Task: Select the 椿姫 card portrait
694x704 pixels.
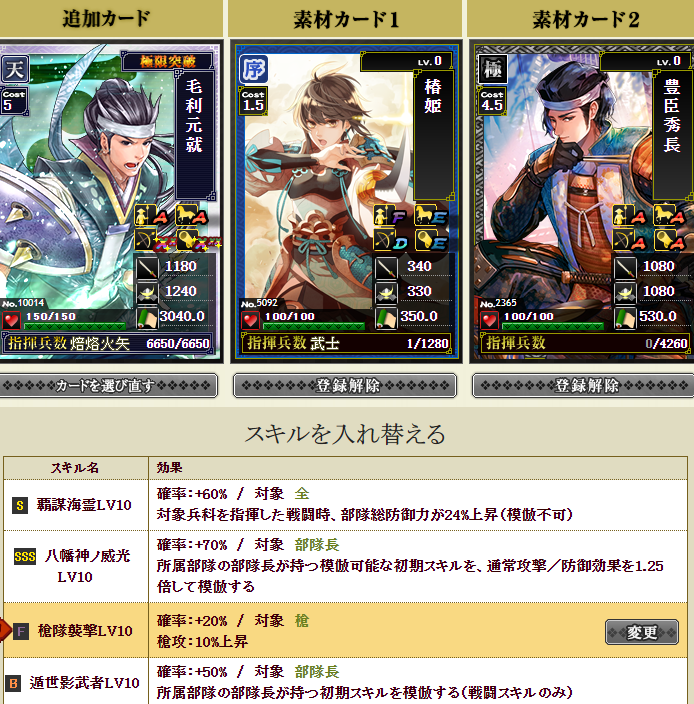Action: coord(346,202)
